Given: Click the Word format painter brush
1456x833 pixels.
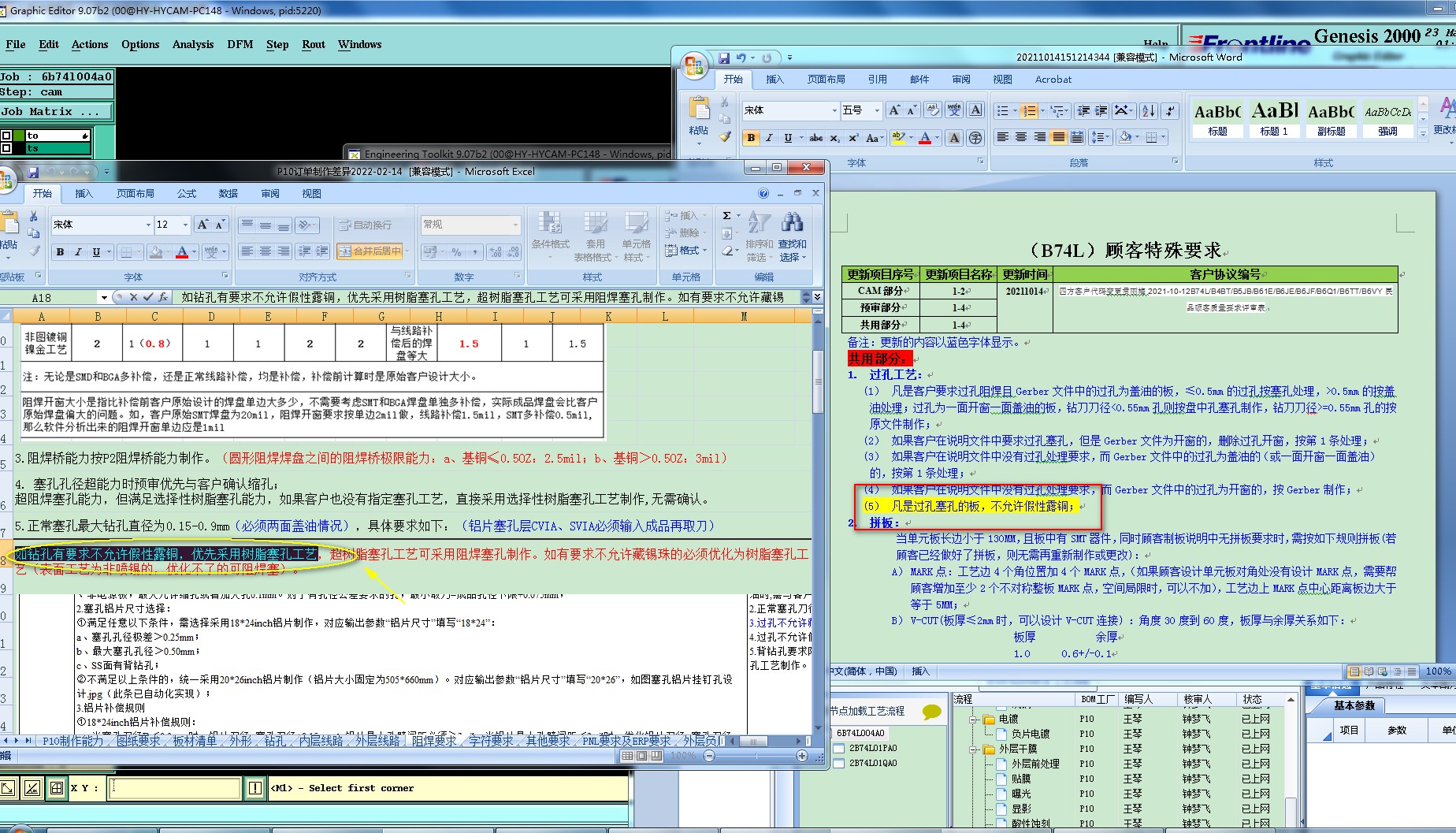Looking at the screenshot, I should click(725, 136).
